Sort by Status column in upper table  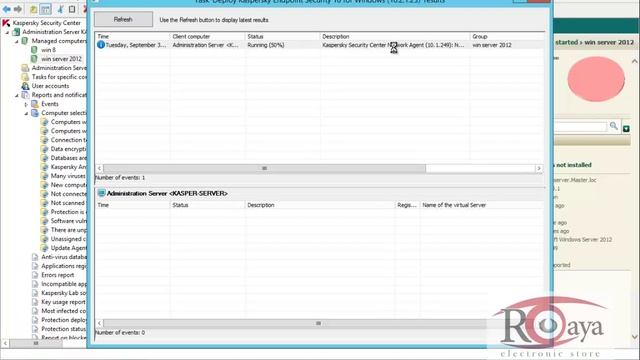click(x=282, y=36)
